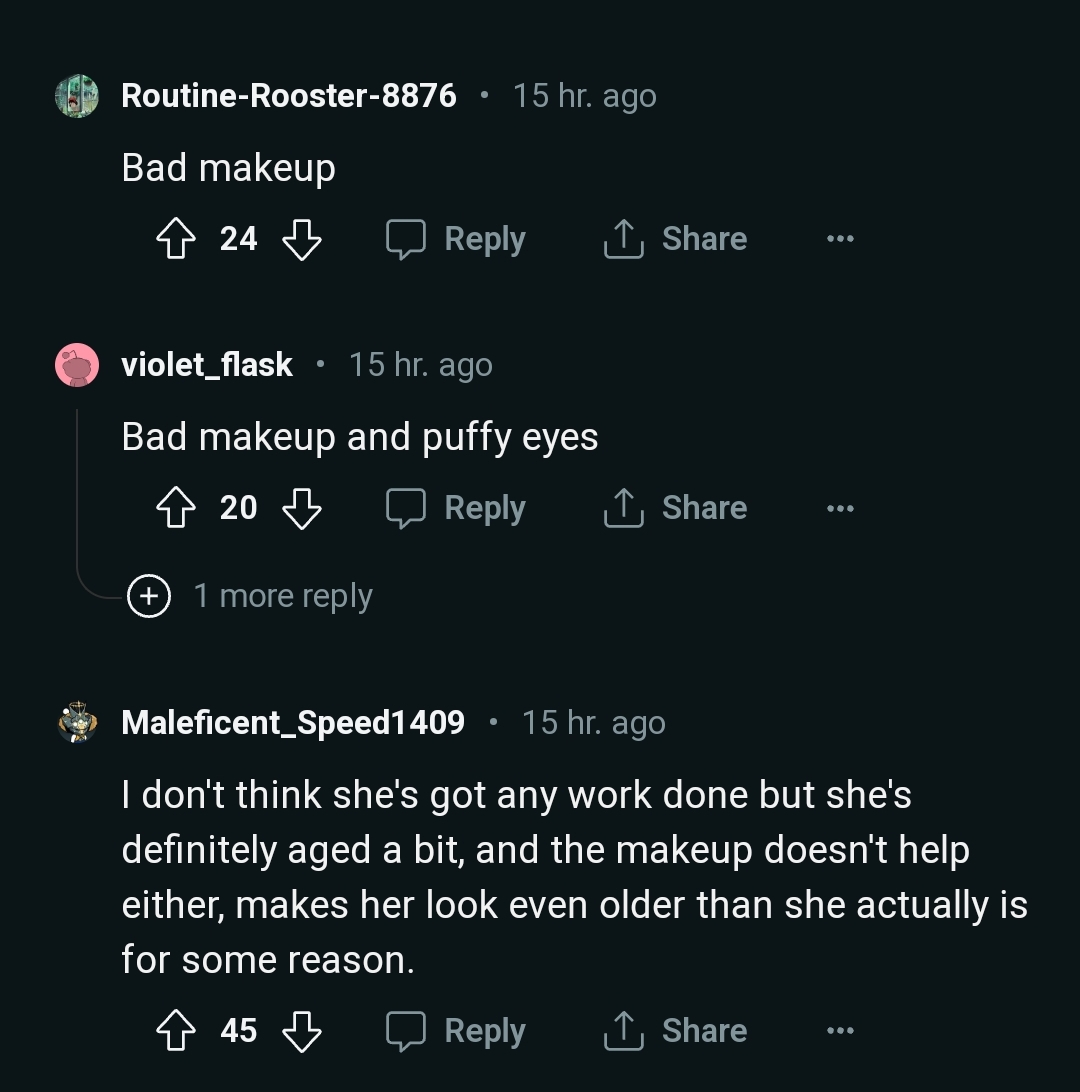This screenshot has width=1080, height=1092.
Task: Open overflow menu on violet_flask's comment
Action: pos(840,508)
